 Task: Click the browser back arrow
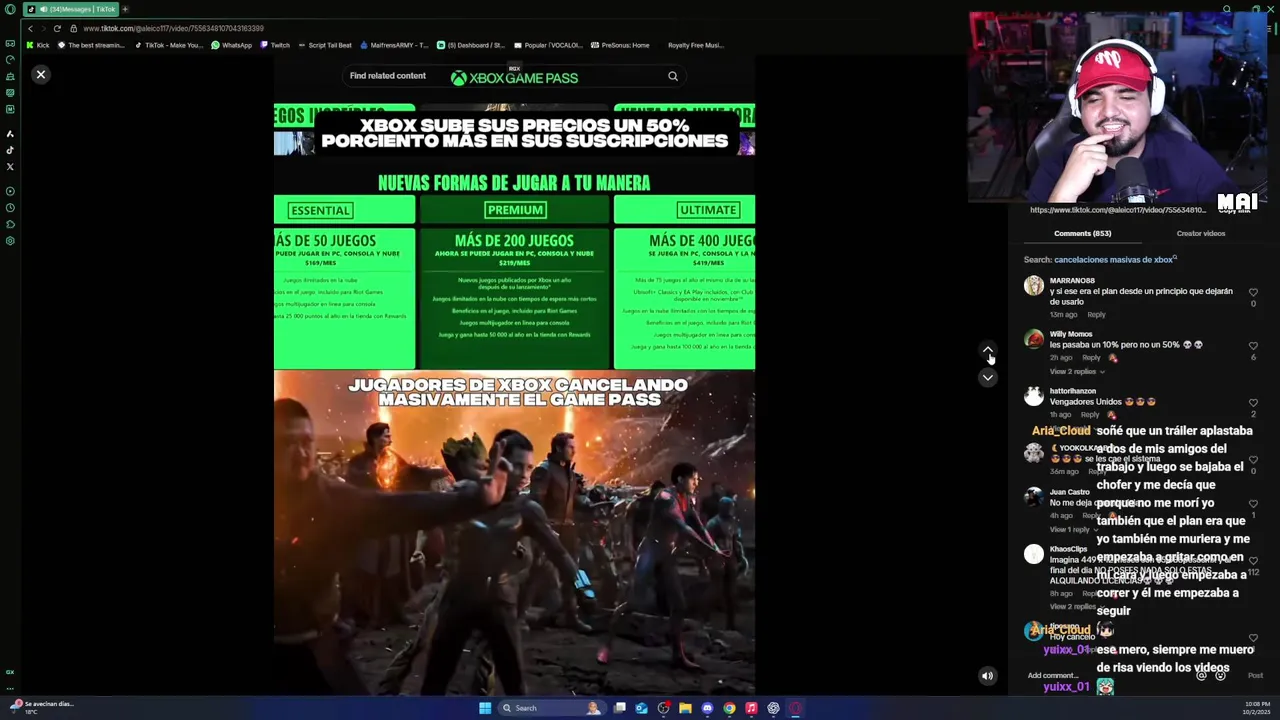coord(30,28)
